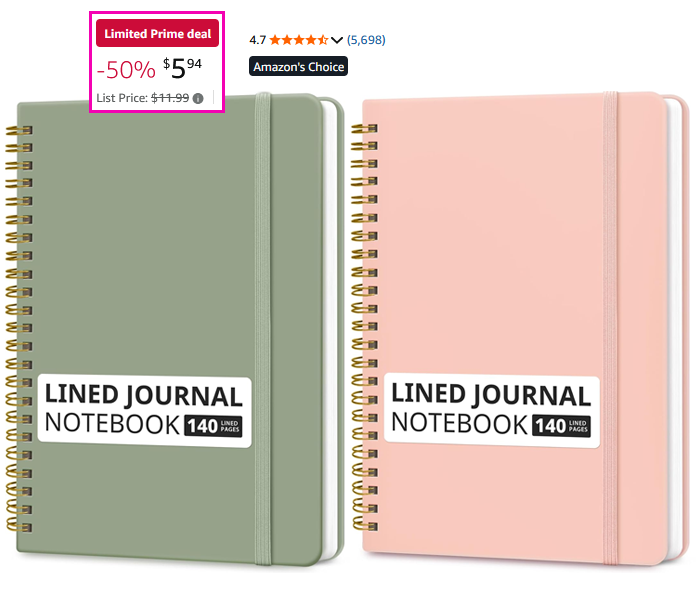Click the 4.7 star rating icons
Screen dimensions: 700x589
point(299,40)
